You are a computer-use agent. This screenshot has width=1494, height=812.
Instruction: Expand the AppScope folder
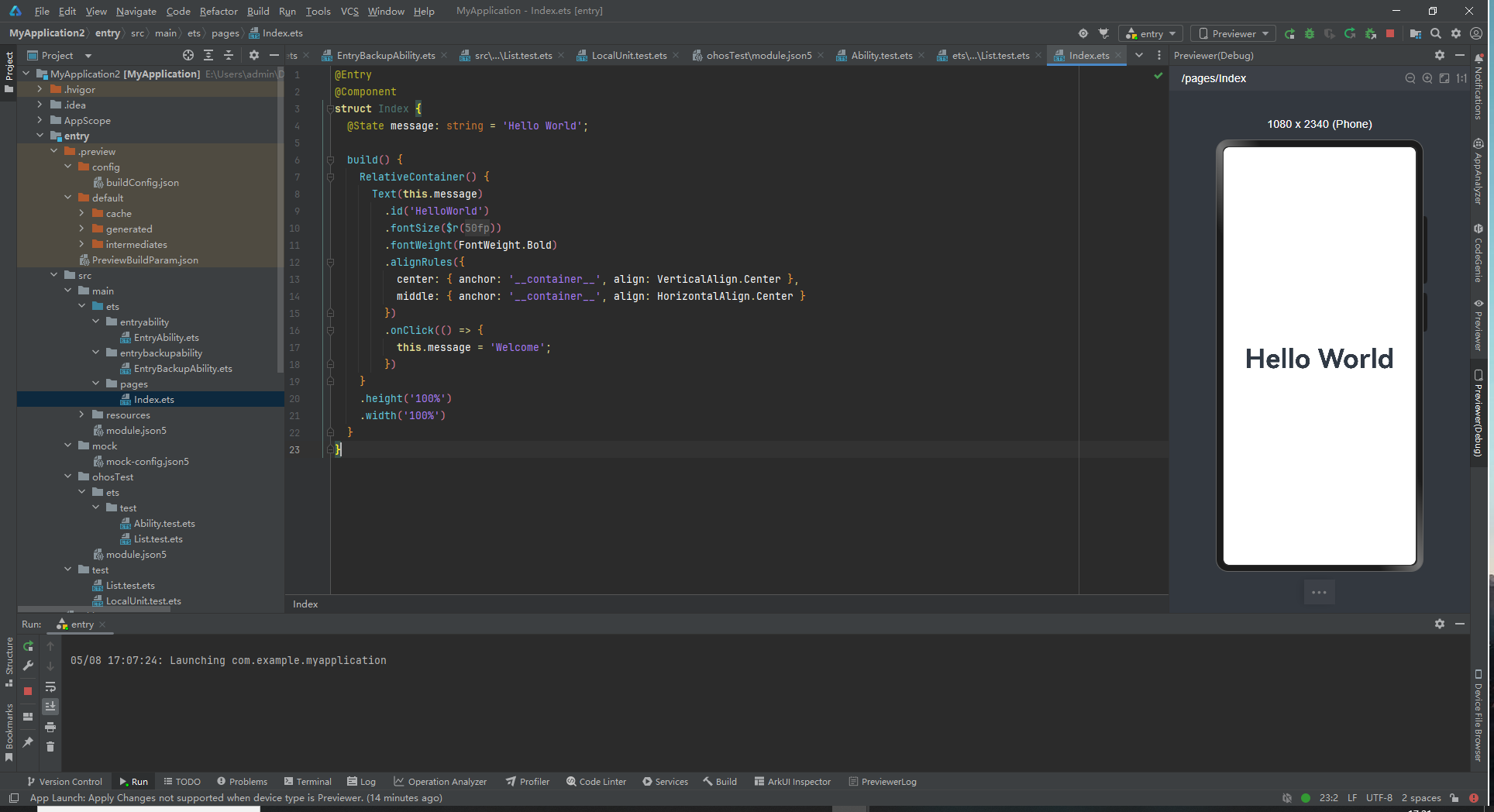40,120
